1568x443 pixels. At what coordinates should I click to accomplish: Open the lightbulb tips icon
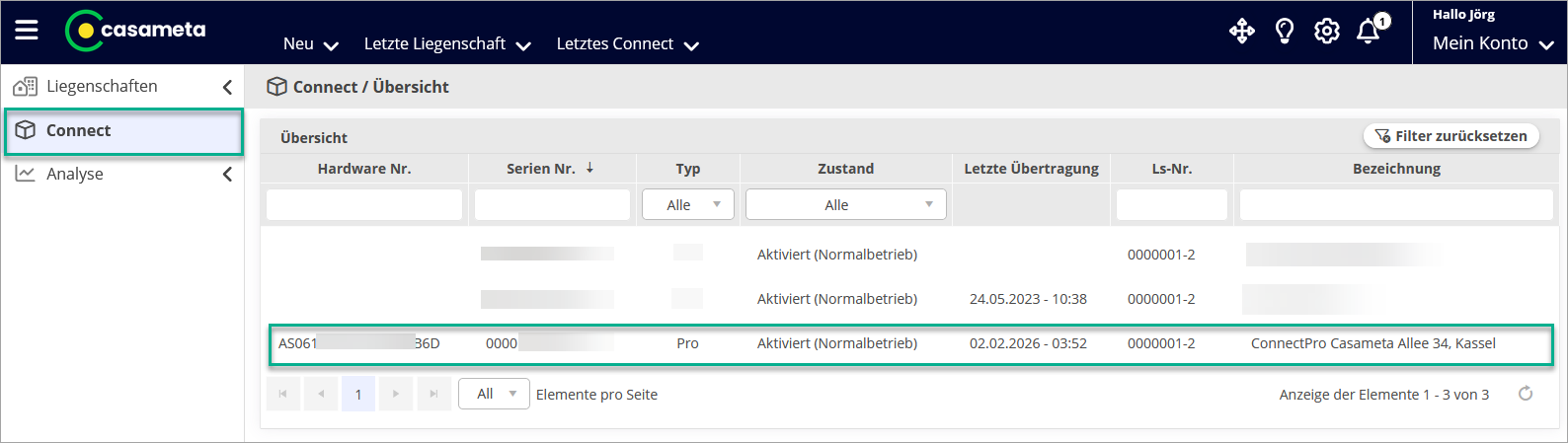coord(1285,32)
